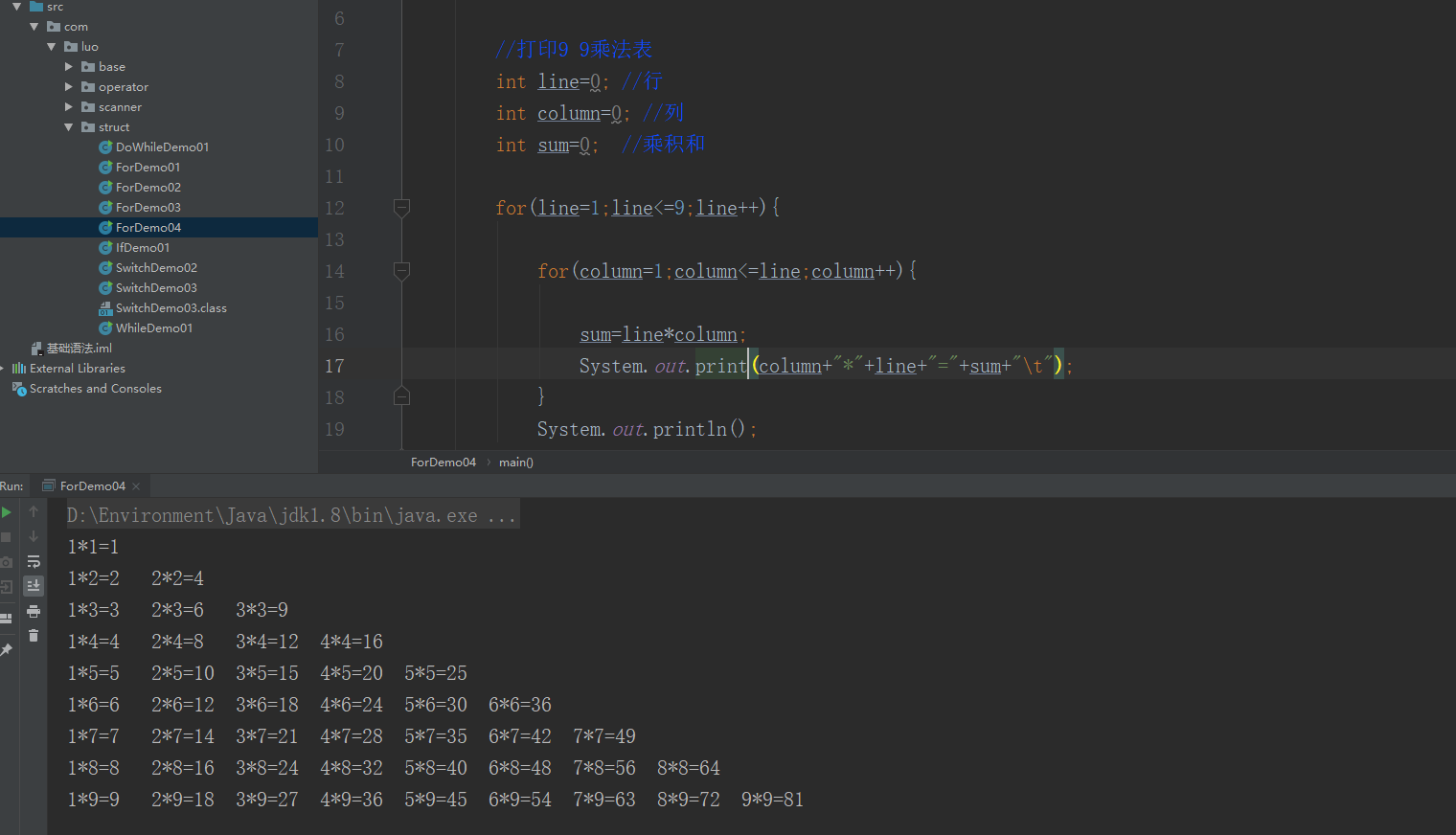The image size is (1456, 835).
Task: Rerun ForDemo04 with the green play icon
Action: point(7,512)
